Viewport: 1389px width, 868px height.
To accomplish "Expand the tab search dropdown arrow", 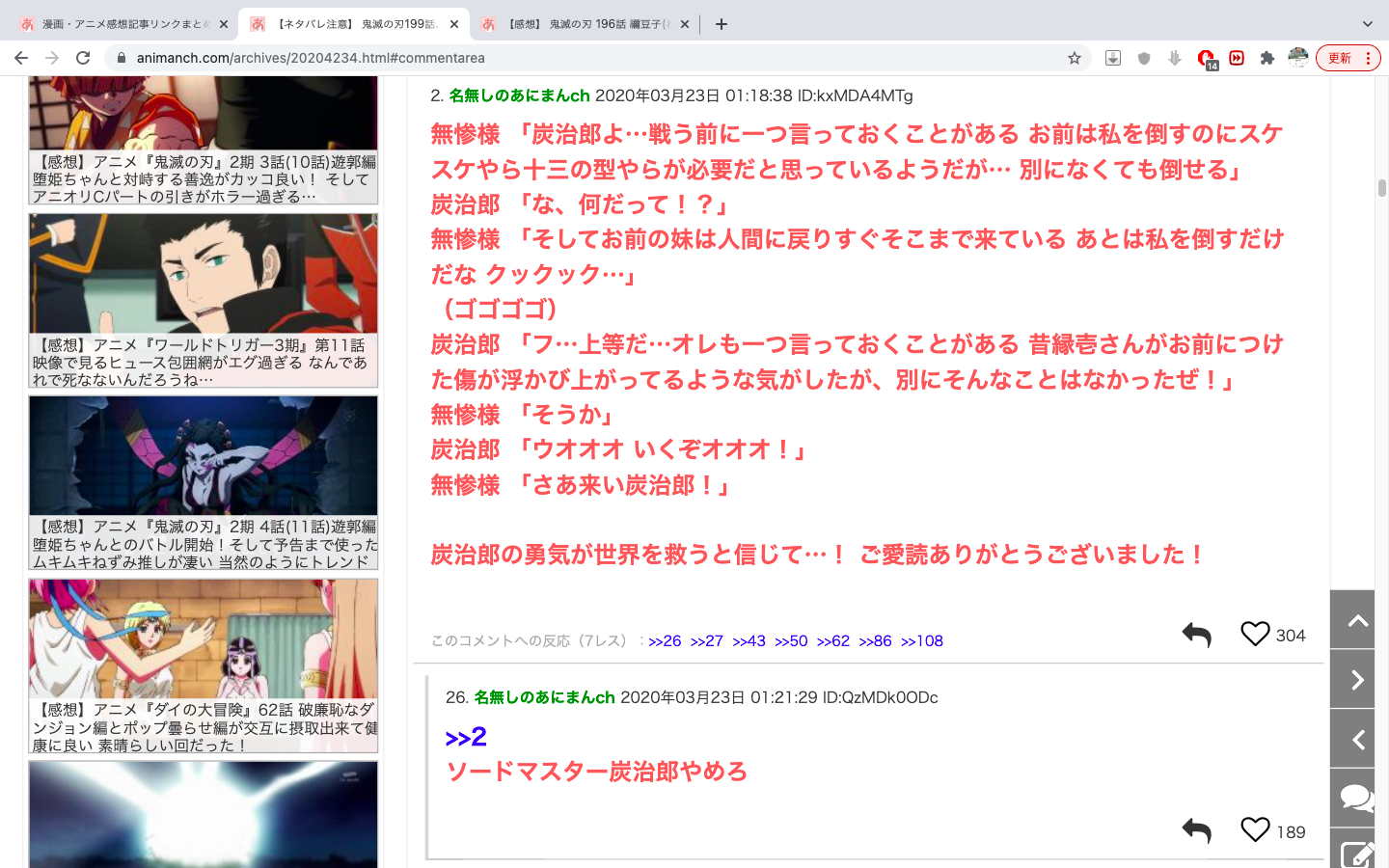I will point(1367,24).
